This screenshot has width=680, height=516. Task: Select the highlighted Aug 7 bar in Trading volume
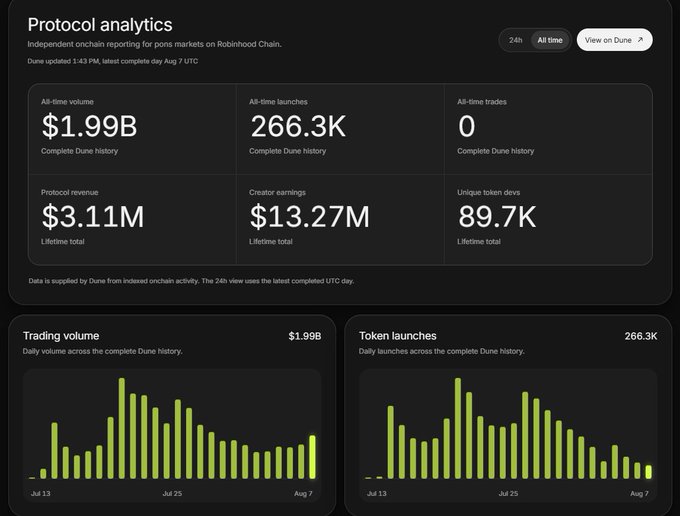pyautogui.click(x=312, y=457)
